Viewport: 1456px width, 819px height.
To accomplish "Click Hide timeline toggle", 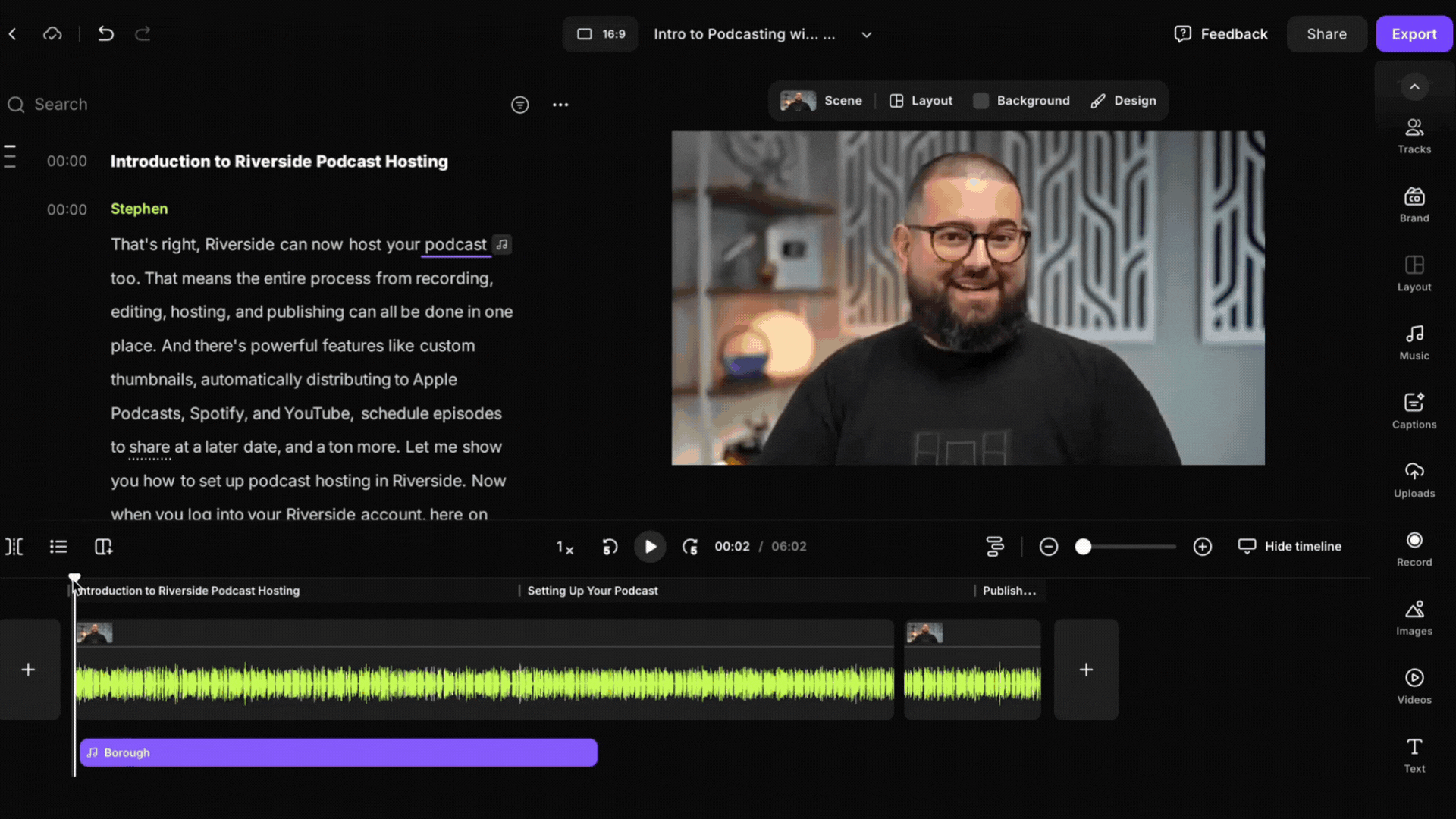I will coord(1290,547).
